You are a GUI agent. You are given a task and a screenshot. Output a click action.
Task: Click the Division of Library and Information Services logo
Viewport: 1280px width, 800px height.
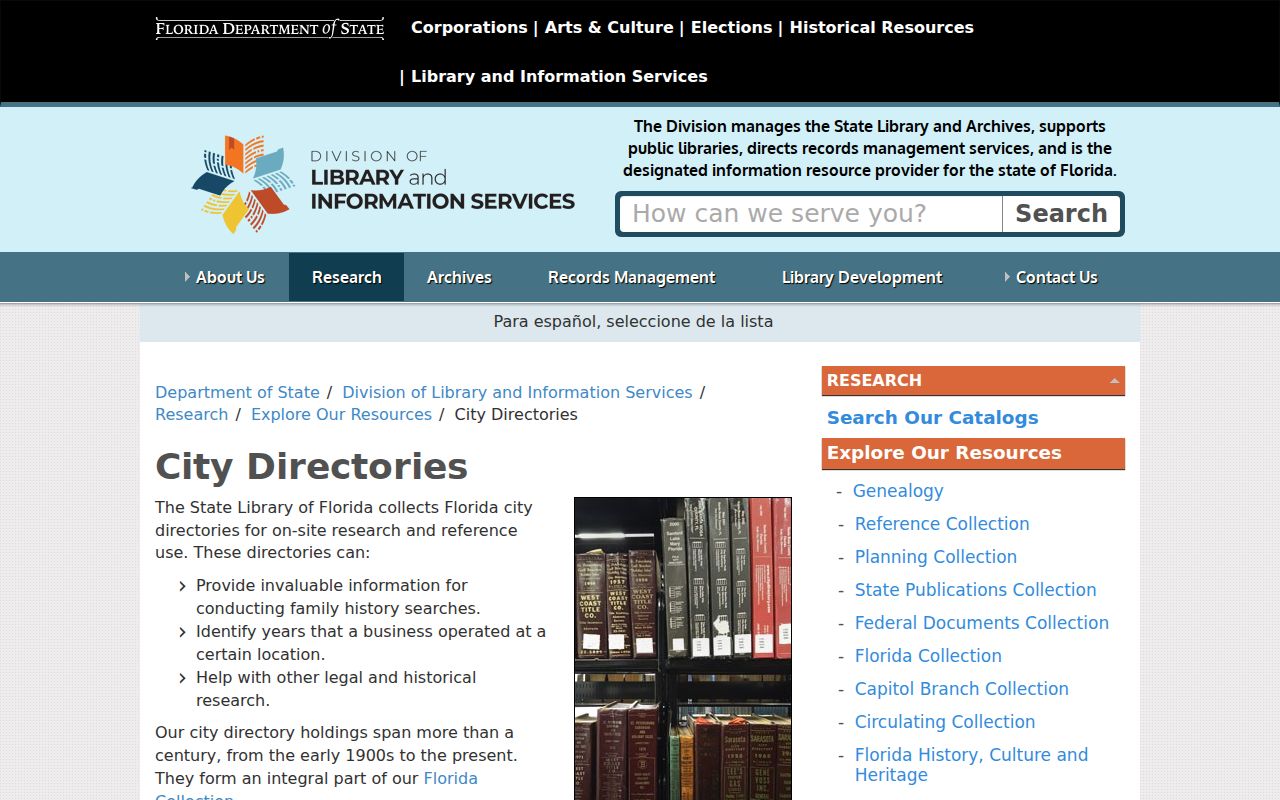pyautogui.click(x=383, y=184)
